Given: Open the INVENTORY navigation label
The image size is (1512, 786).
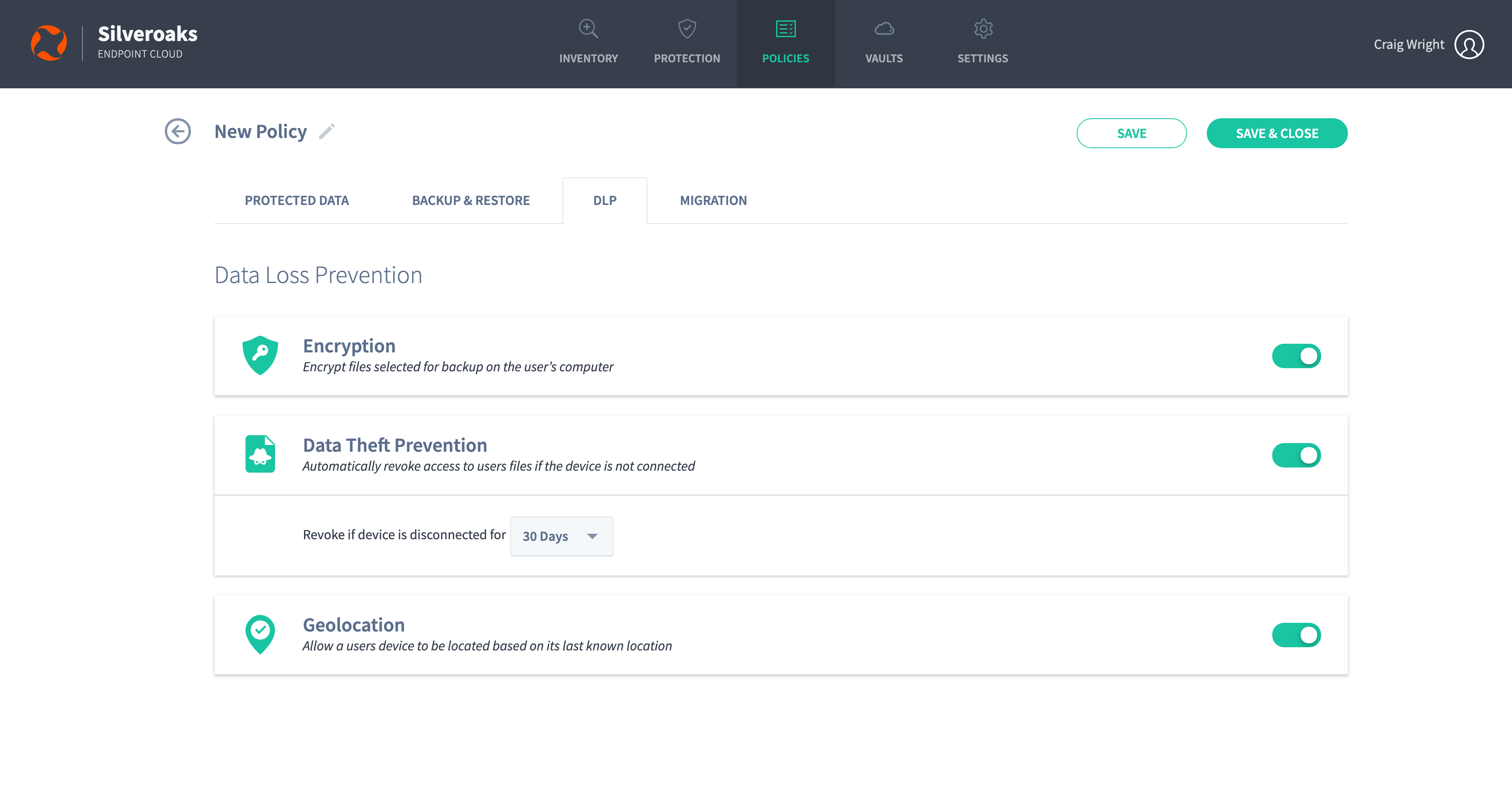Looking at the screenshot, I should 588,58.
